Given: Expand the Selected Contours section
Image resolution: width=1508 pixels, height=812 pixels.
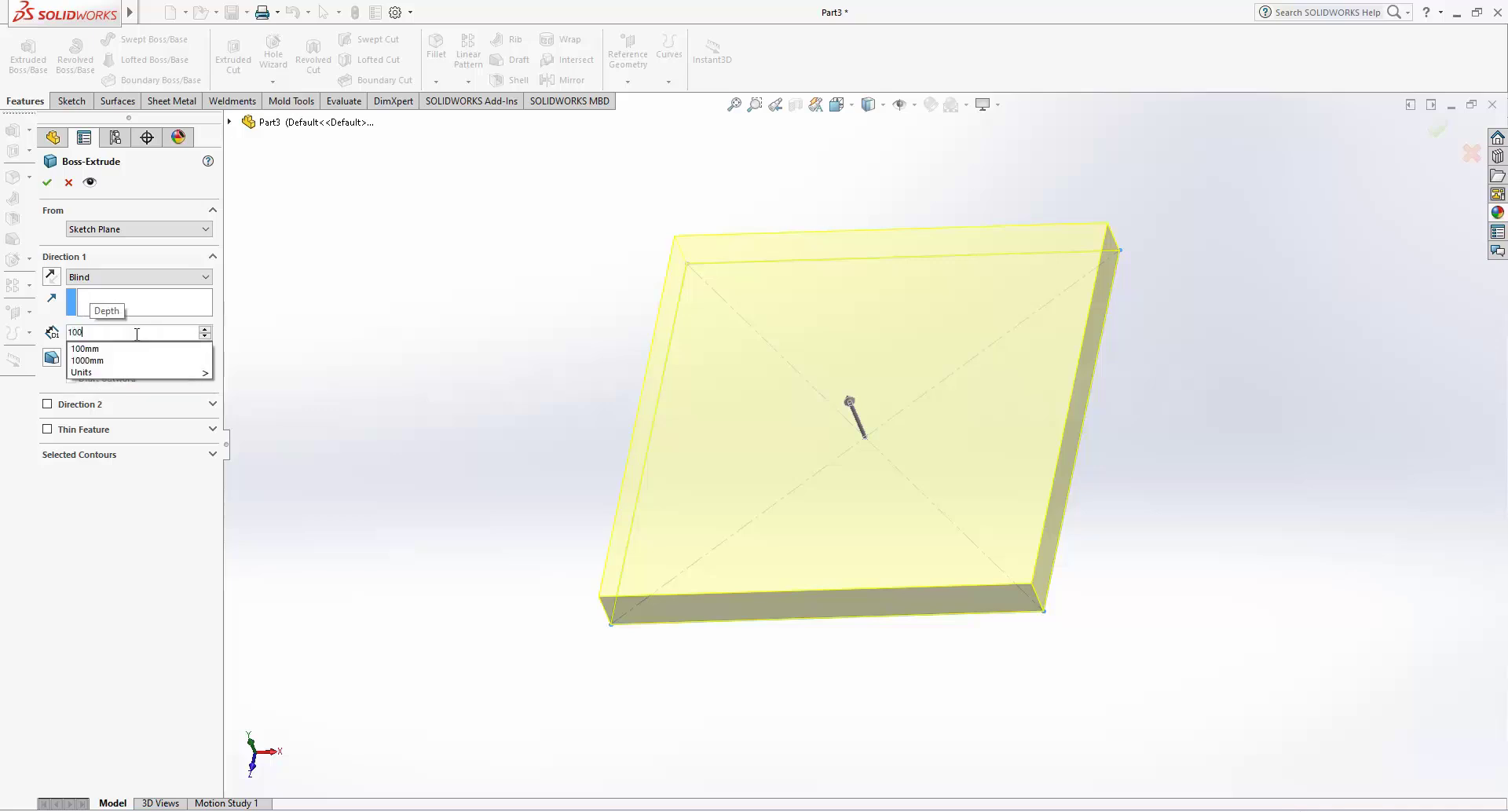Looking at the screenshot, I should pos(212,455).
